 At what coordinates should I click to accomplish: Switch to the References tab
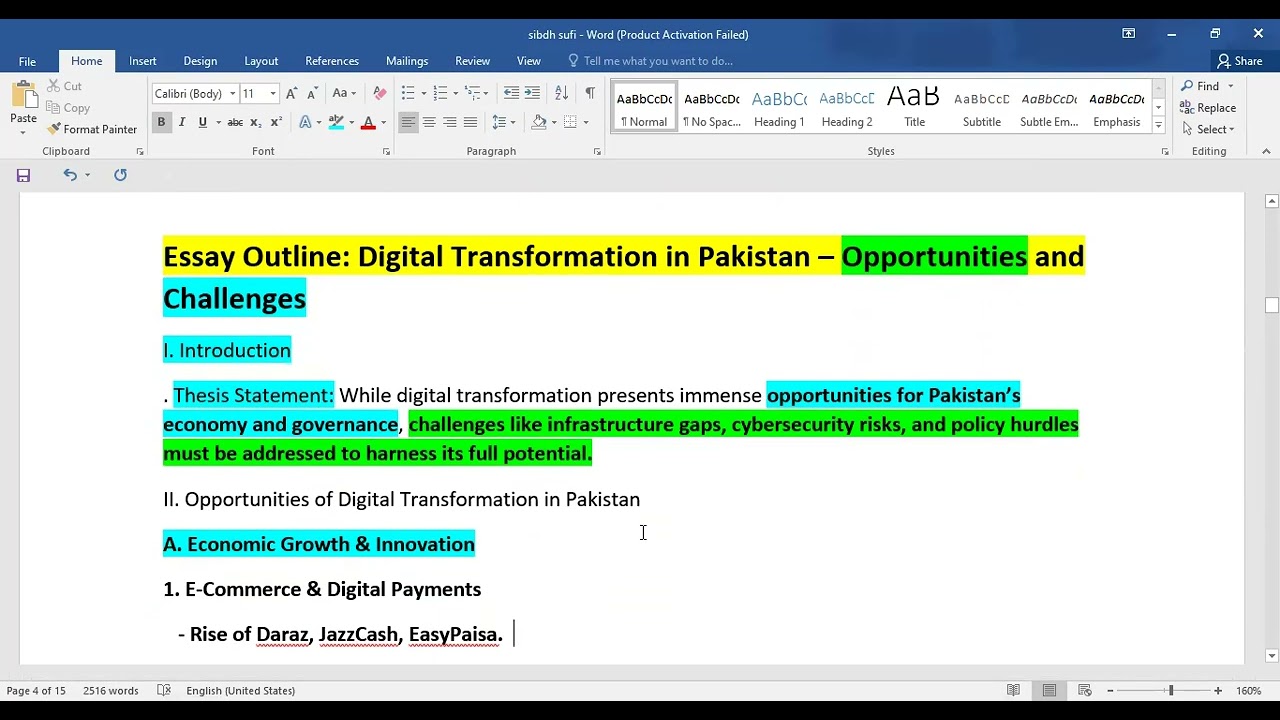click(x=332, y=61)
